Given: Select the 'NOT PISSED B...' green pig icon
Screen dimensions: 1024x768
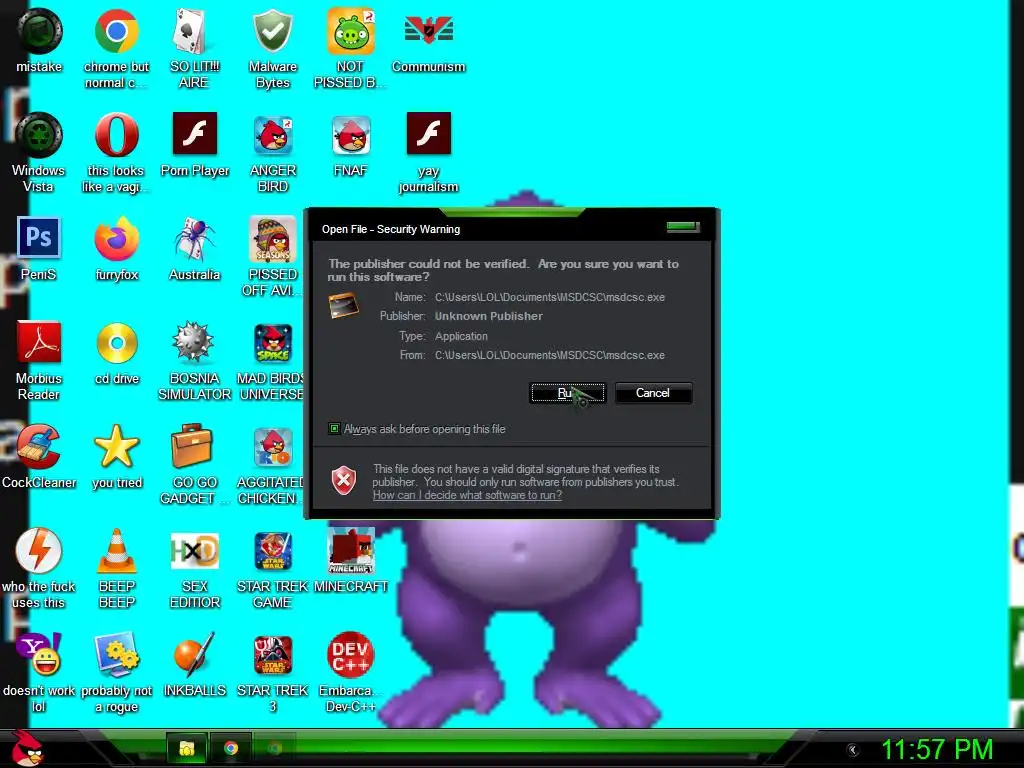Looking at the screenshot, I should (x=351, y=31).
